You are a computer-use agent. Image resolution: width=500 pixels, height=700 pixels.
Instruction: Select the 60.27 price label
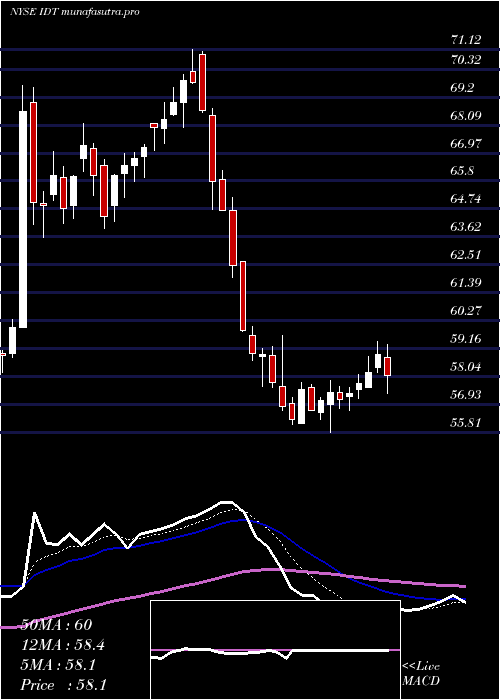click(466, 311)
